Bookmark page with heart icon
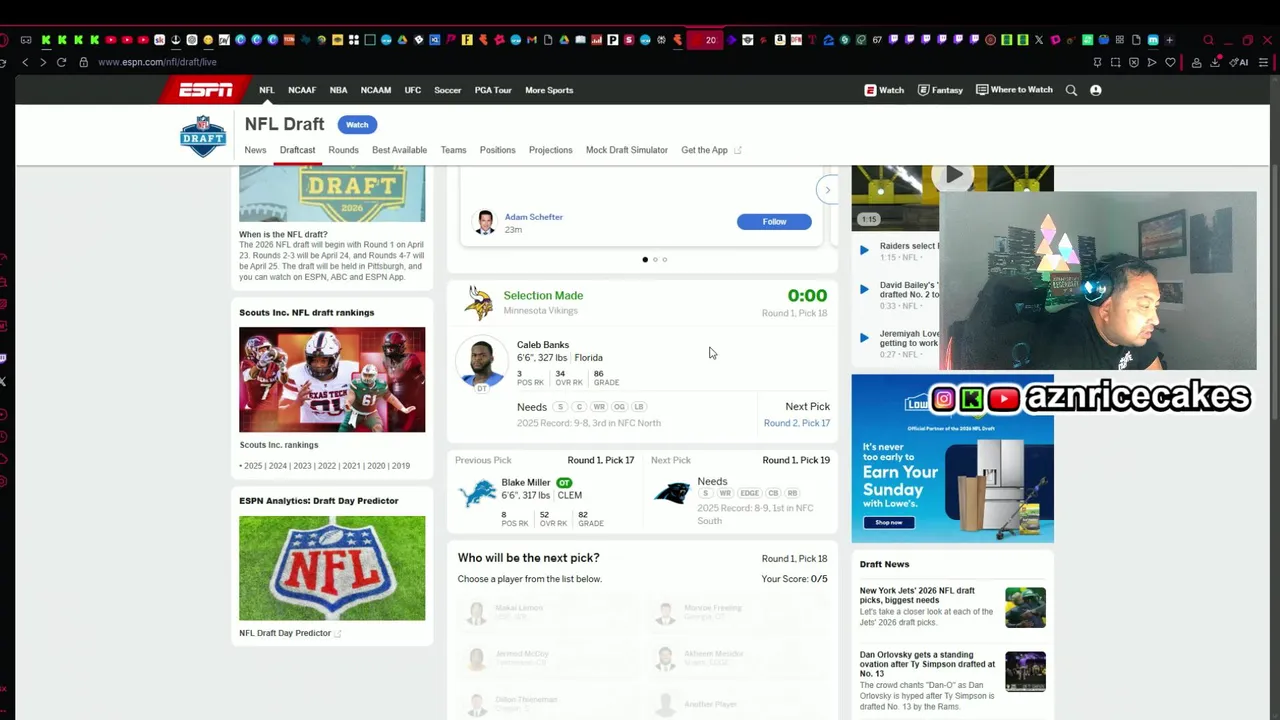 click(x=1170, y=62)
